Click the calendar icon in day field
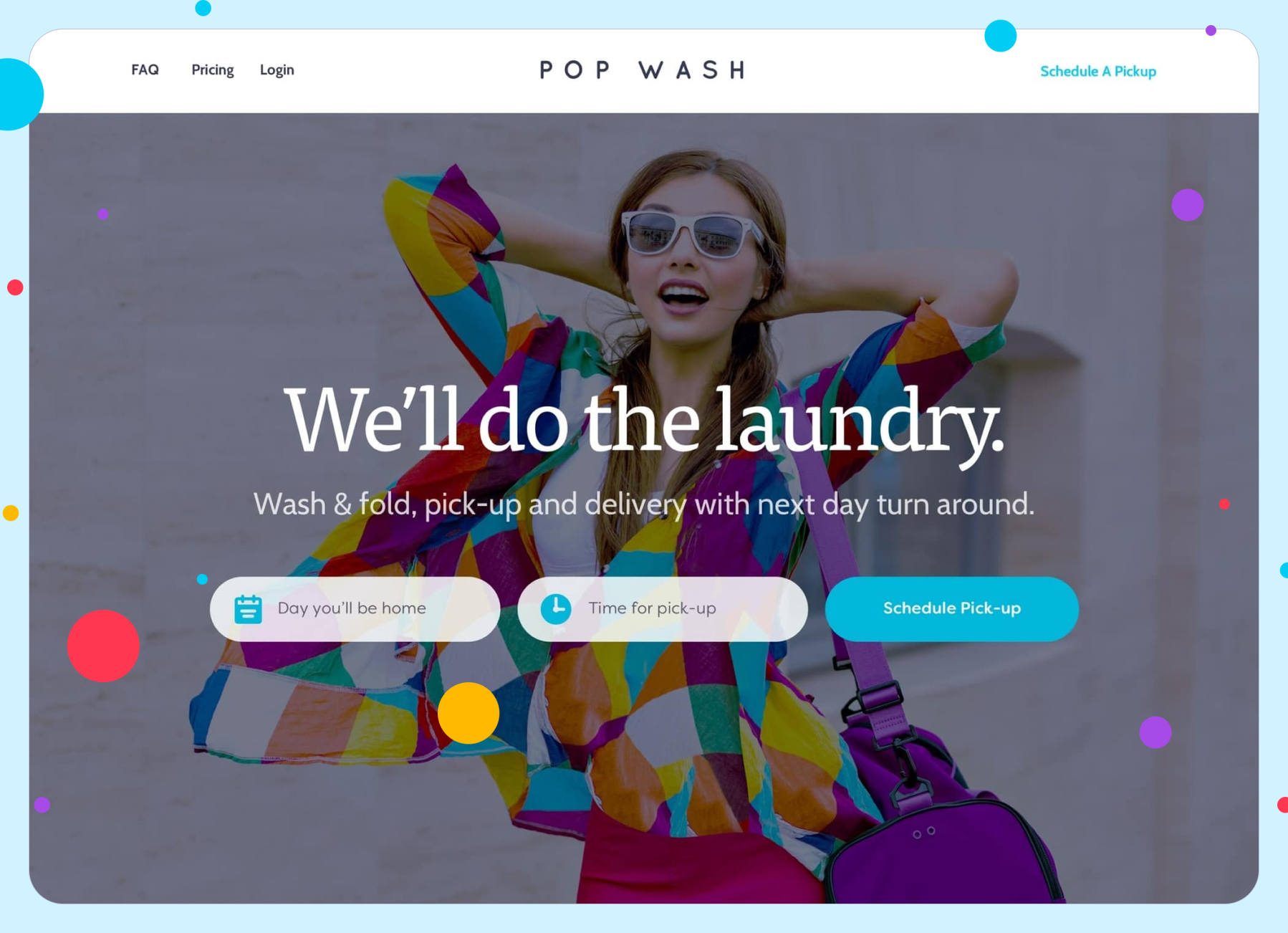 [248, 609]
